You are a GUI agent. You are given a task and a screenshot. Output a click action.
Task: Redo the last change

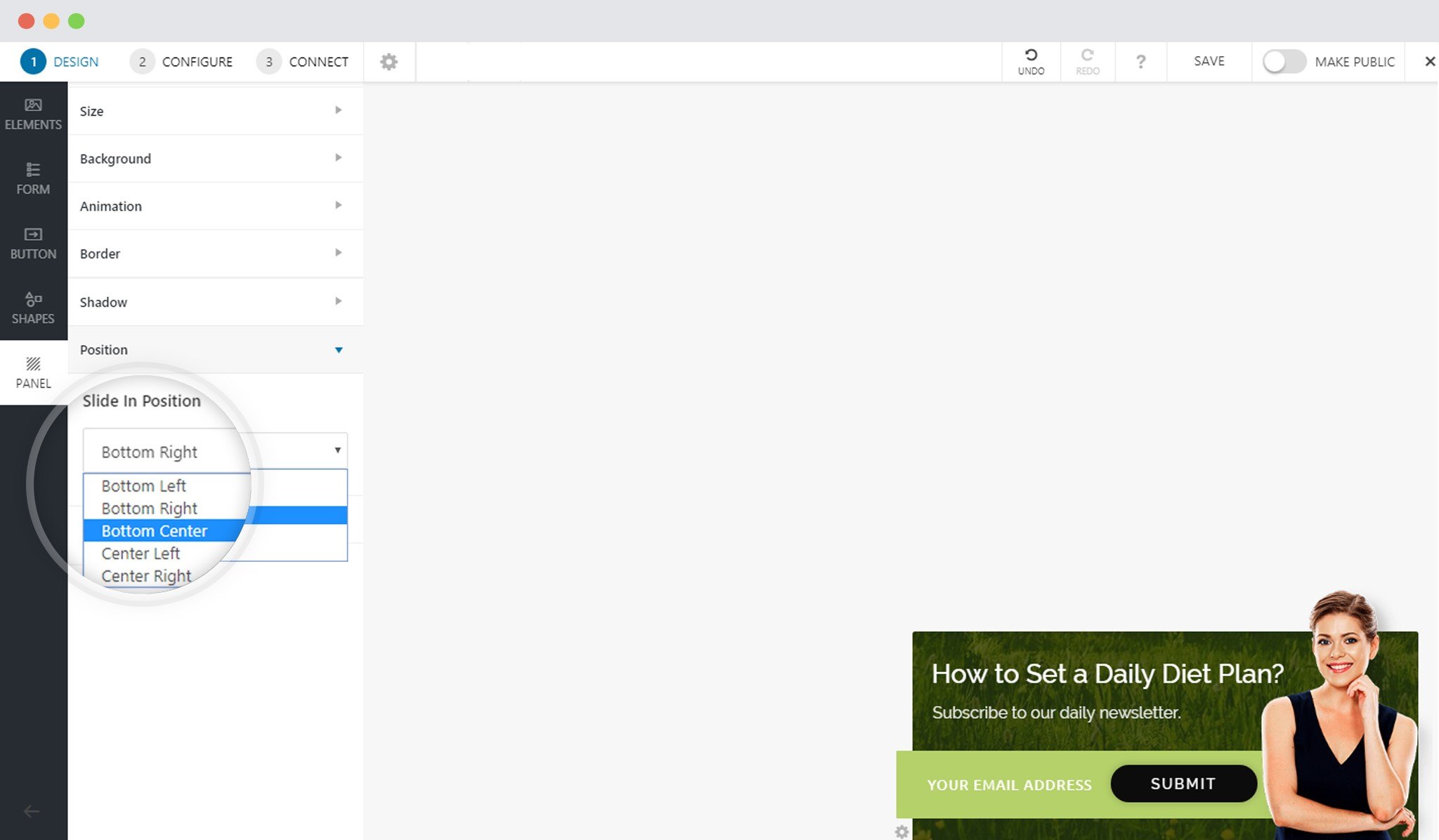[x=1087, y=62]
